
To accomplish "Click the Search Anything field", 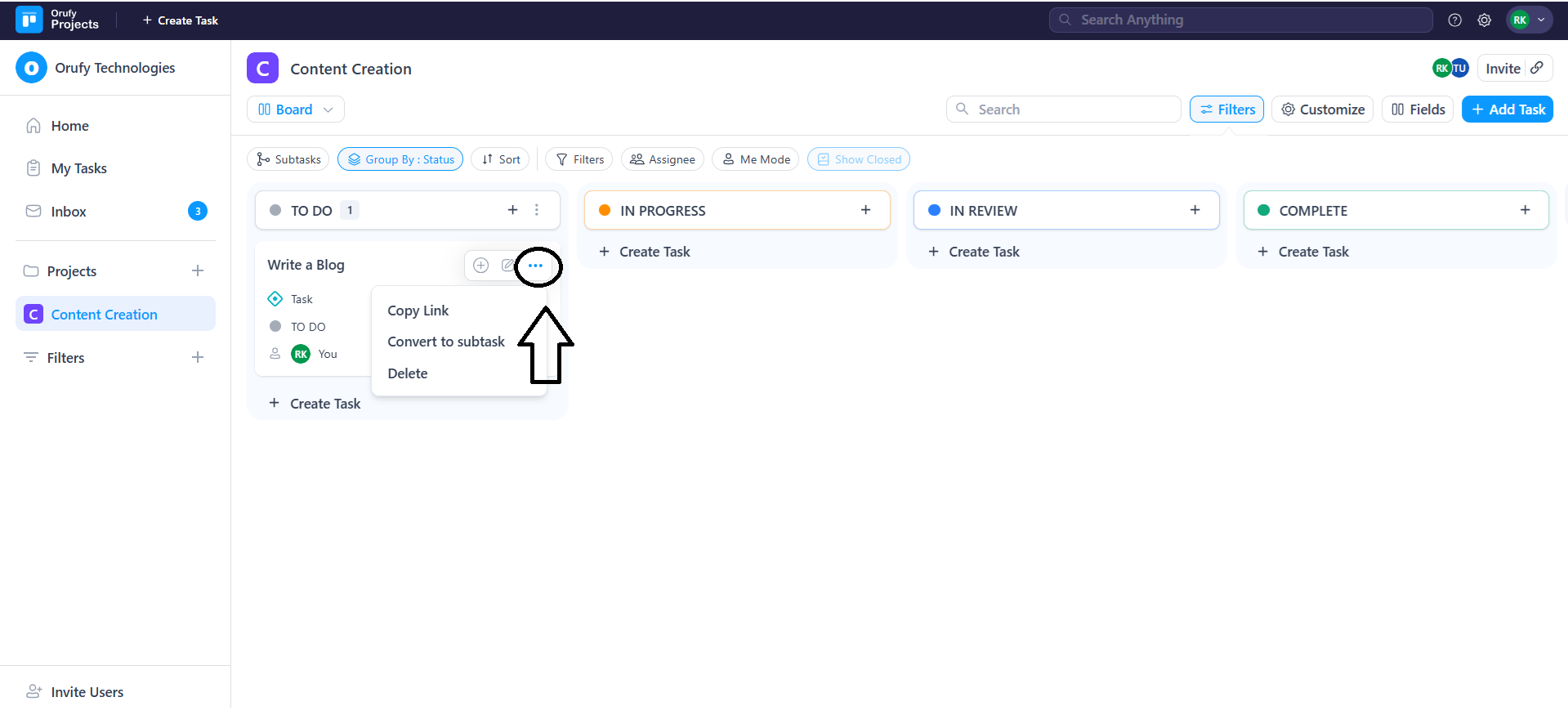I will point(1240,20).
